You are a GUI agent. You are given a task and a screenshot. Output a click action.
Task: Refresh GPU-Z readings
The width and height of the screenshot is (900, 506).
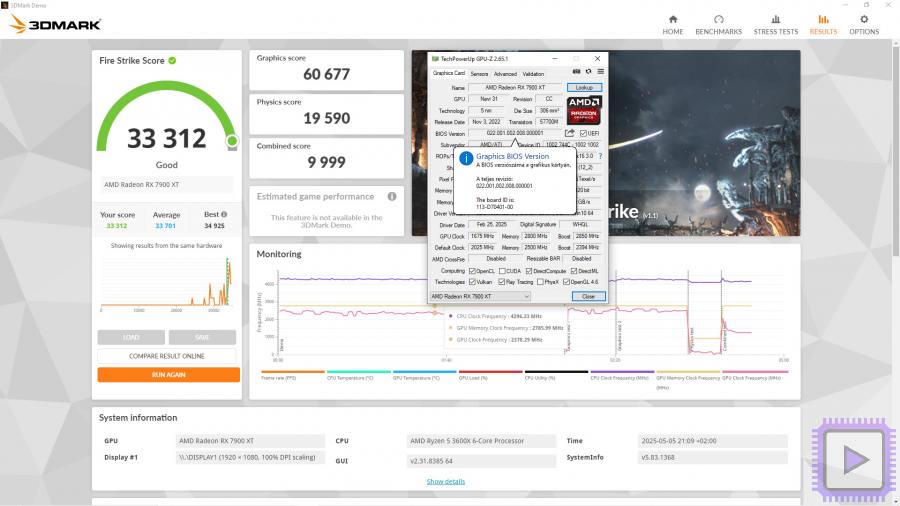[x=588, y=72]
